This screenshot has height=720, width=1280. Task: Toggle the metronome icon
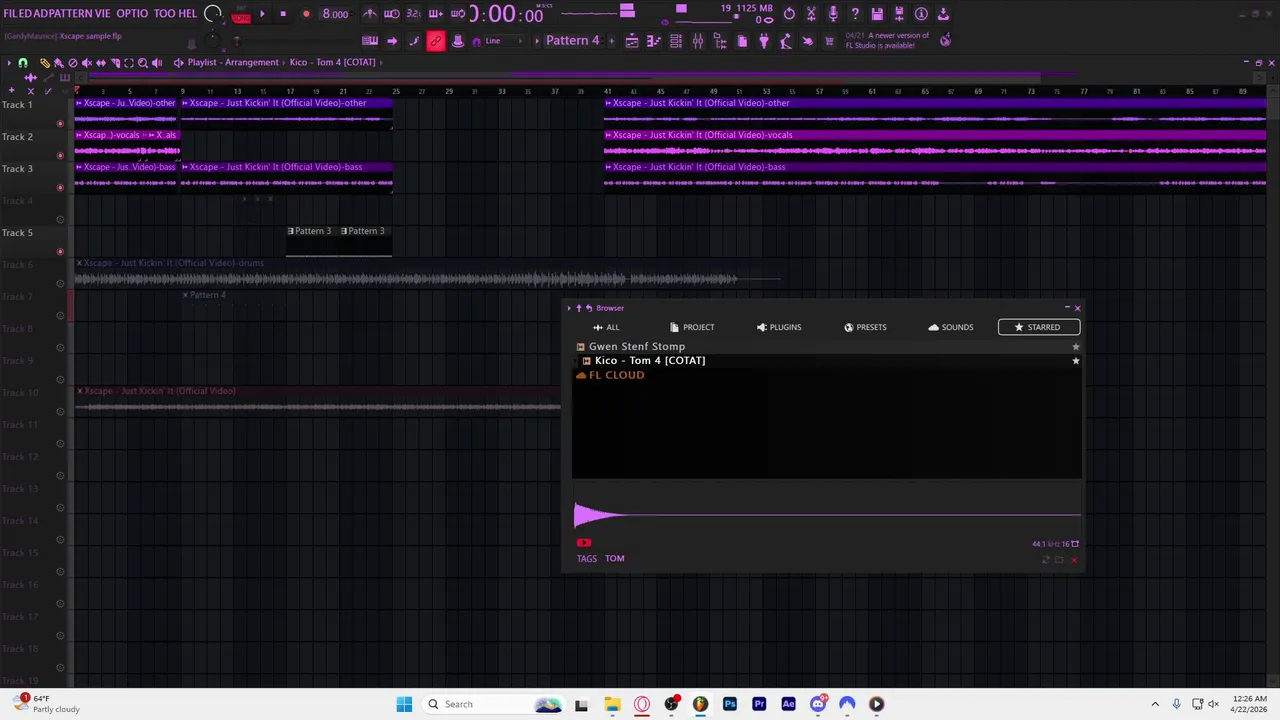(x=370, y=14)
